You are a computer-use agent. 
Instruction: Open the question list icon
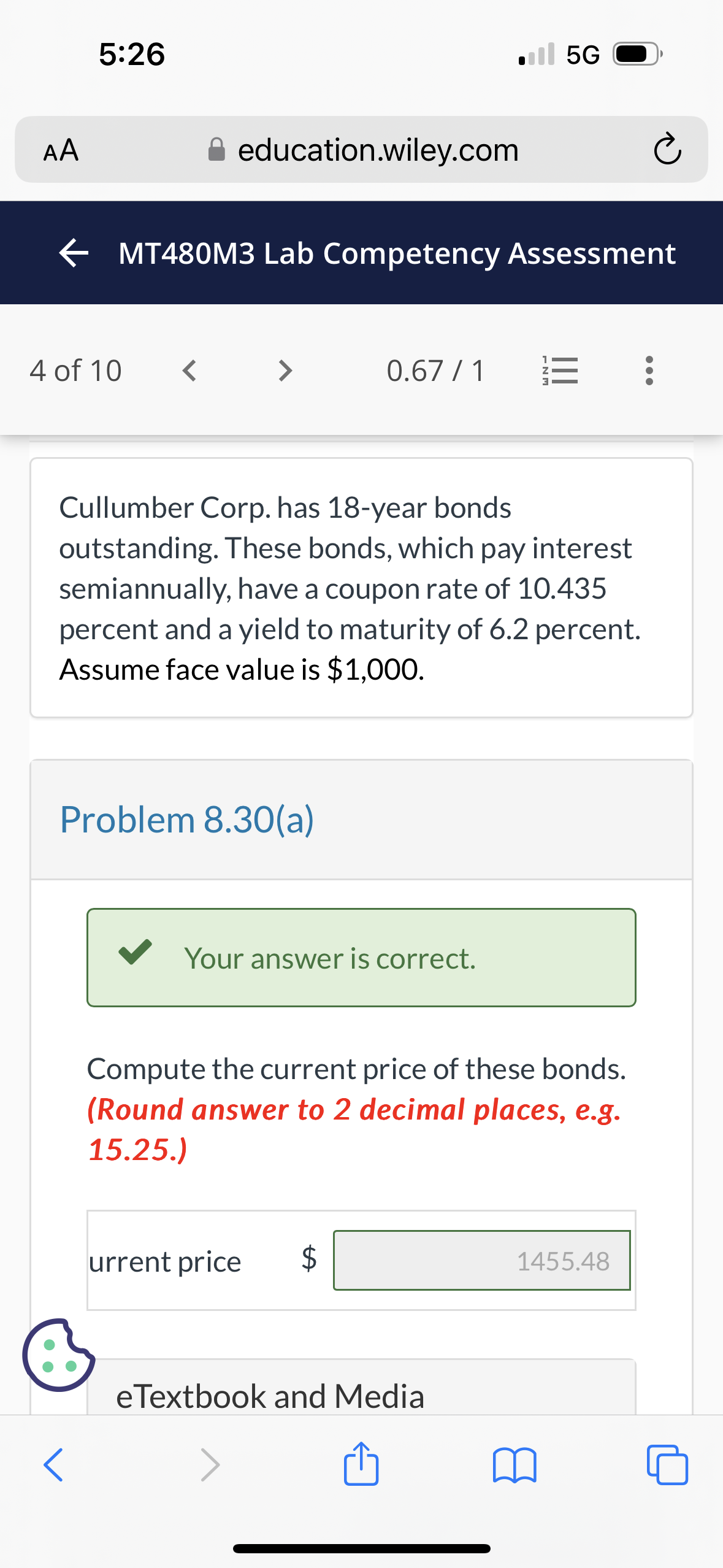coord(562,370)
